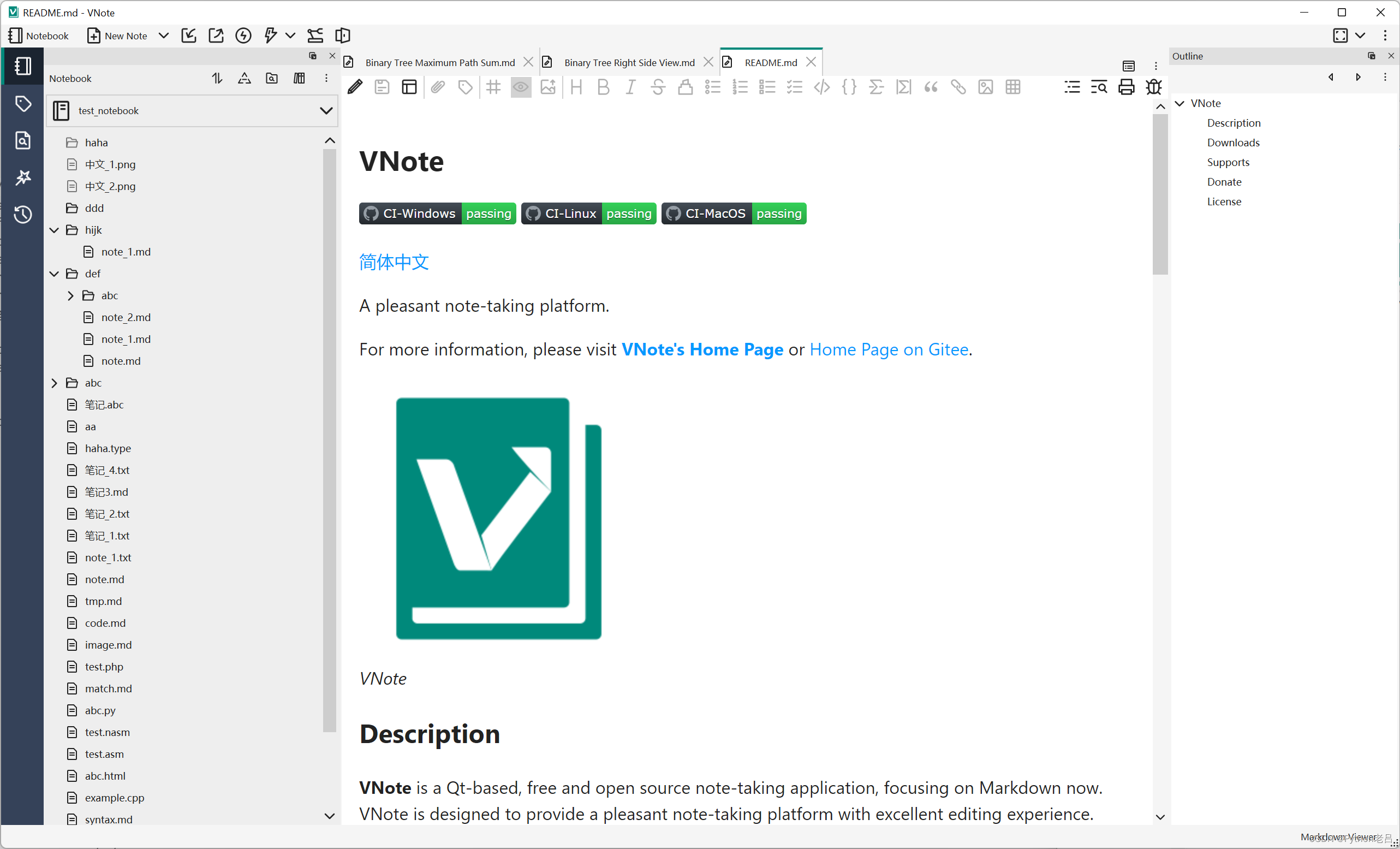
Task: Click the search/find in note icon
Action: 1099,88
